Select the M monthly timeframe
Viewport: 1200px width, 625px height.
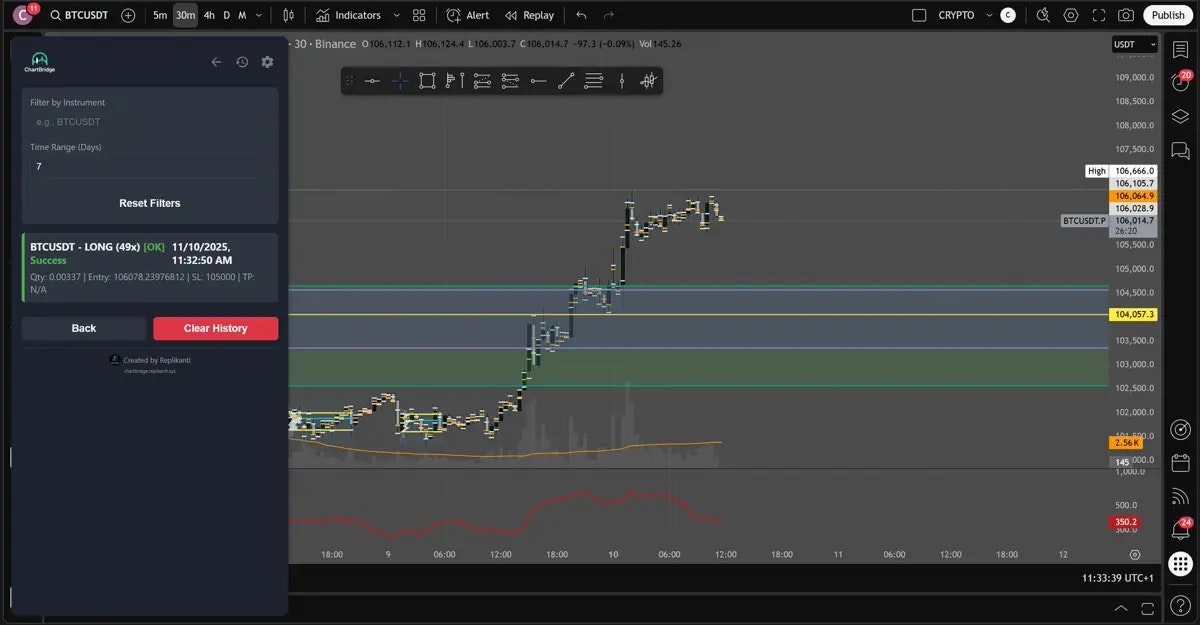242,15
